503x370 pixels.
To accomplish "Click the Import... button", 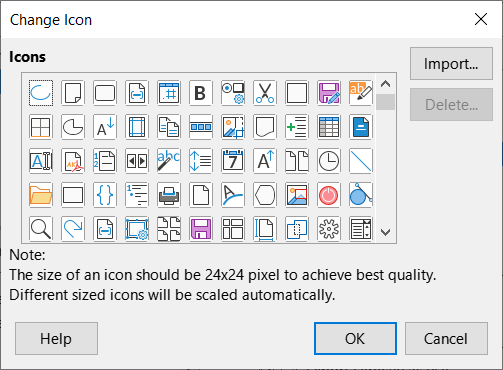I will point(451,63).
